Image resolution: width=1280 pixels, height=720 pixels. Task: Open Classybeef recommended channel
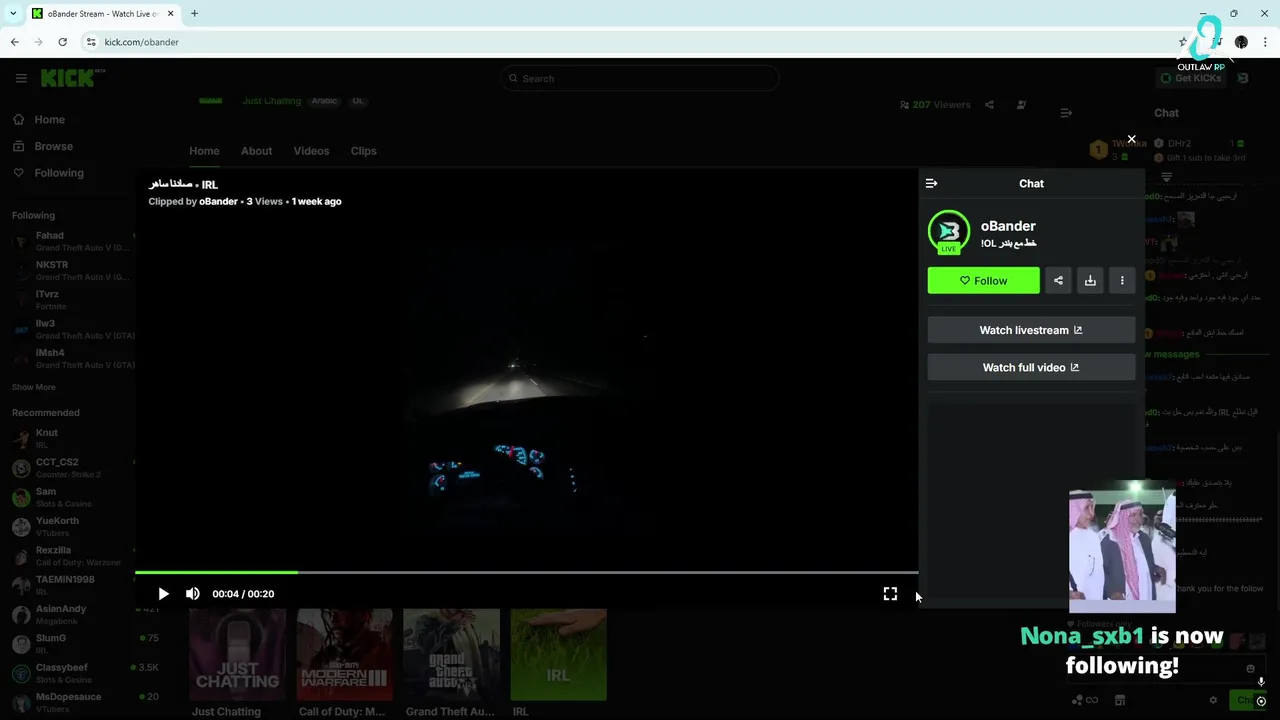[70, 672]
